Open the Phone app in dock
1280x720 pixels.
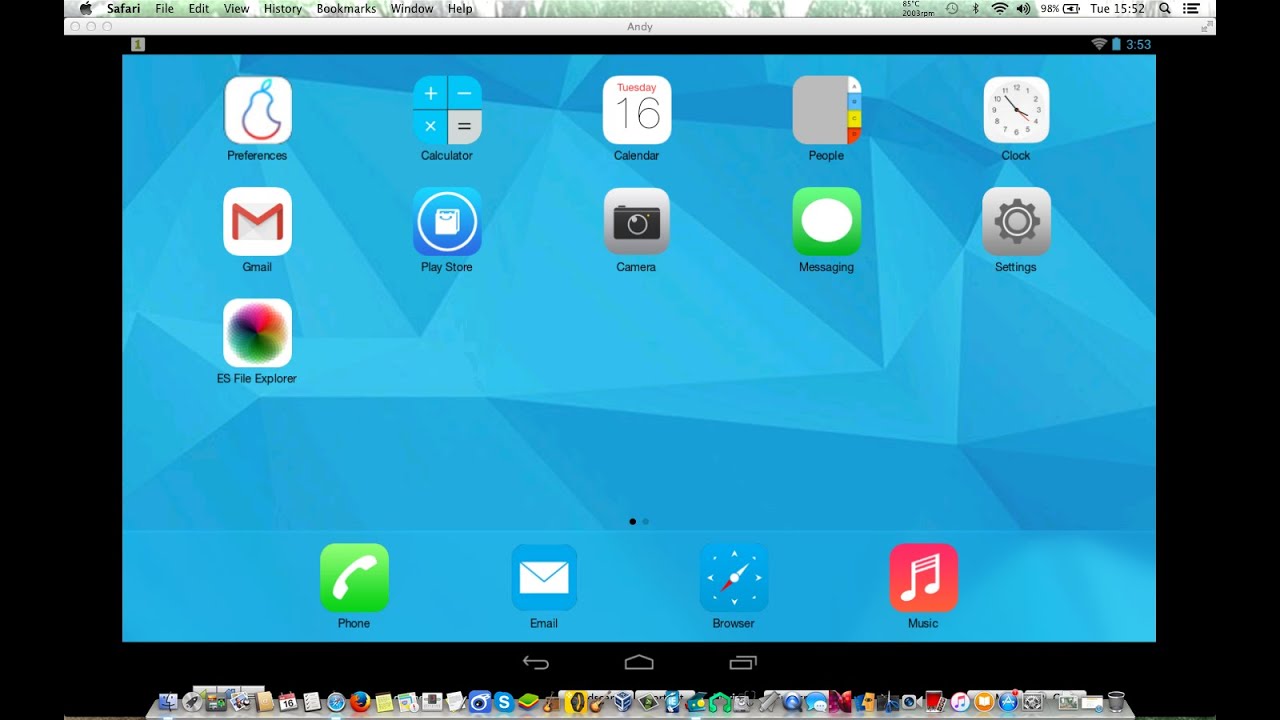[x=354, y=577]
